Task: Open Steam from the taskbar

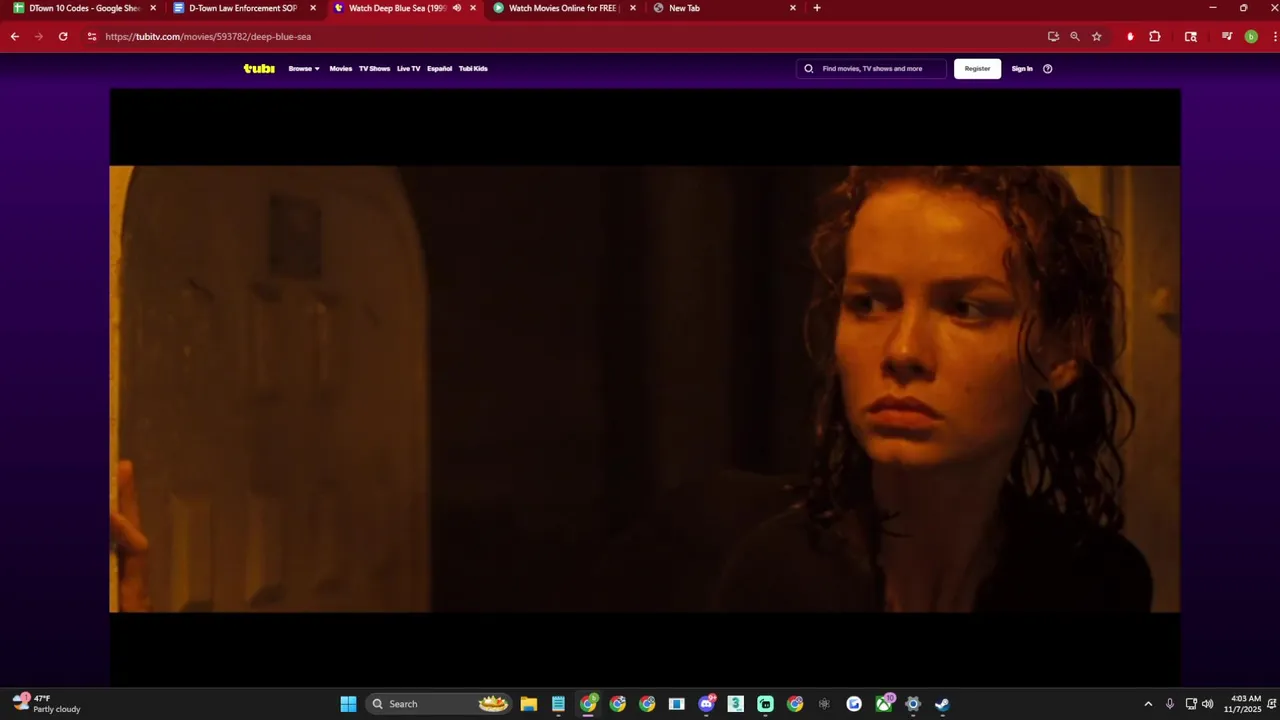Action: pyautogui.click(x=942, y=704)
